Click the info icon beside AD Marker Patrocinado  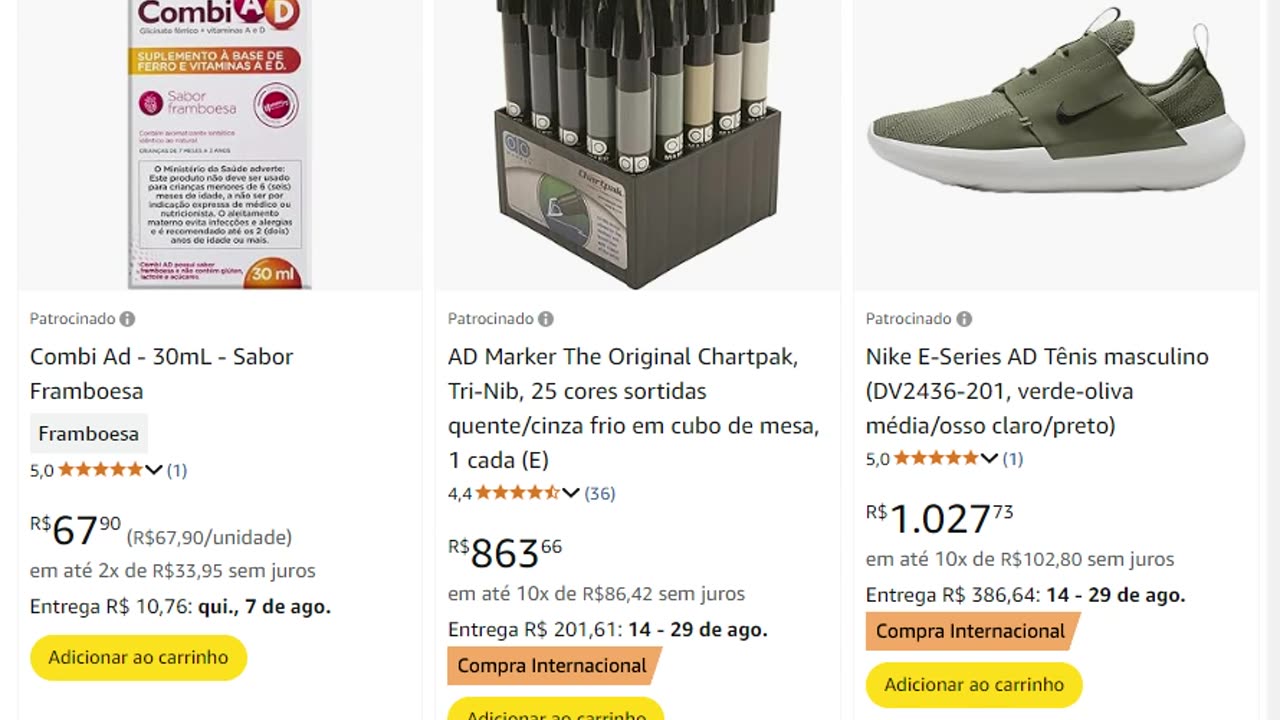[x=545, y=319]
